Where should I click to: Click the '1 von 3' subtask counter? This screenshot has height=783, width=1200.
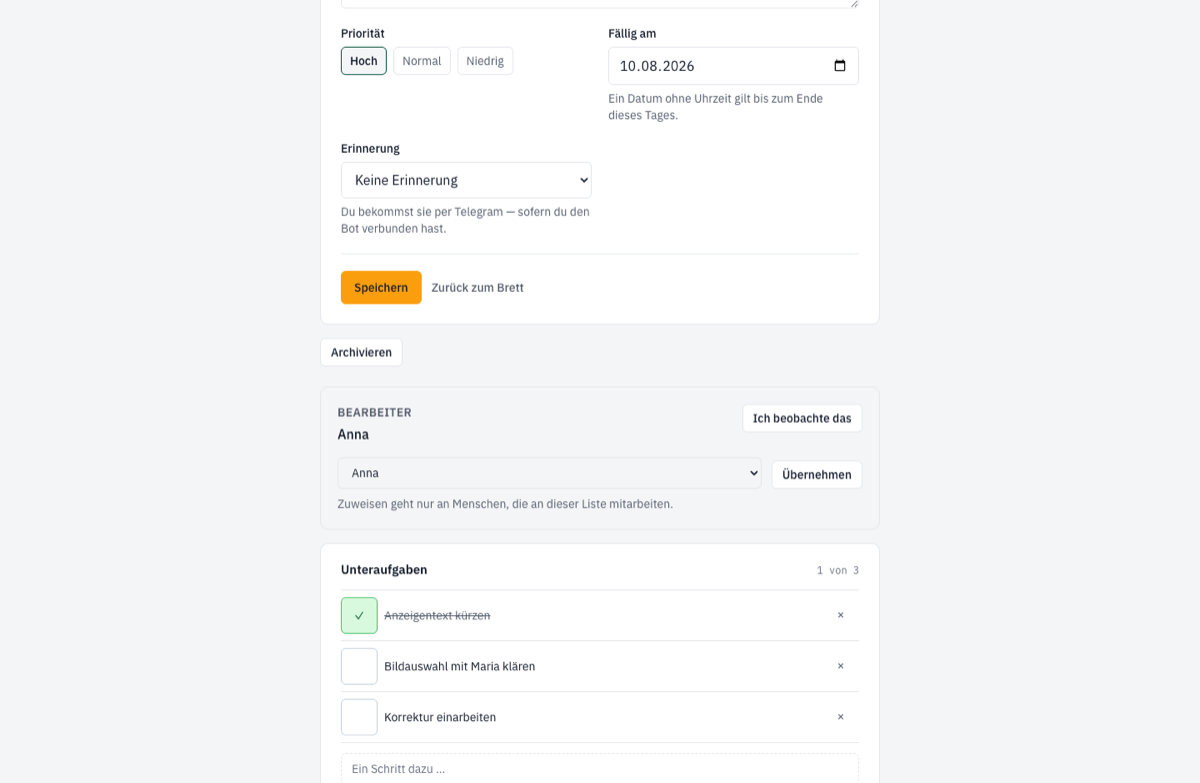click(838, 570)
